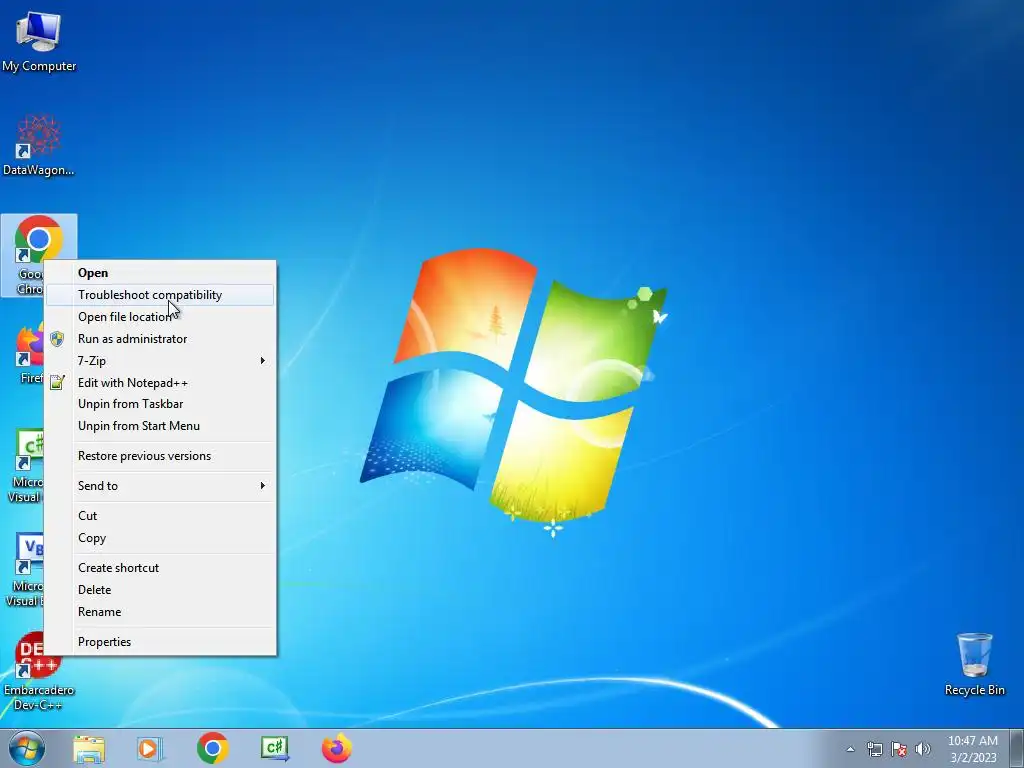The height and width of the screenshot is (768, 1024).
Task: Expand the Send to submenu
Action: [160, 486]
